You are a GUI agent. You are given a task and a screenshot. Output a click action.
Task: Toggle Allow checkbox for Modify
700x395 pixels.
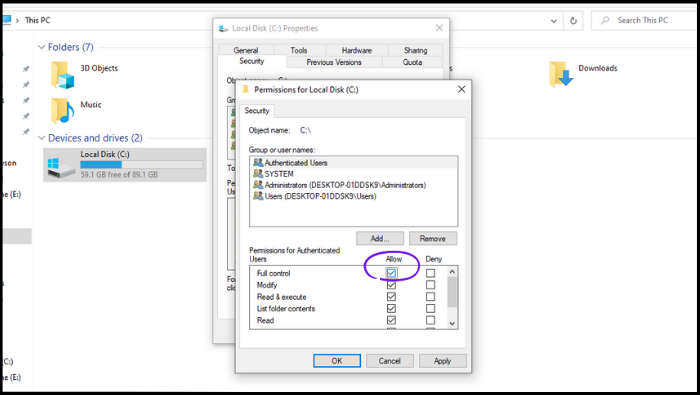(392, 285)
